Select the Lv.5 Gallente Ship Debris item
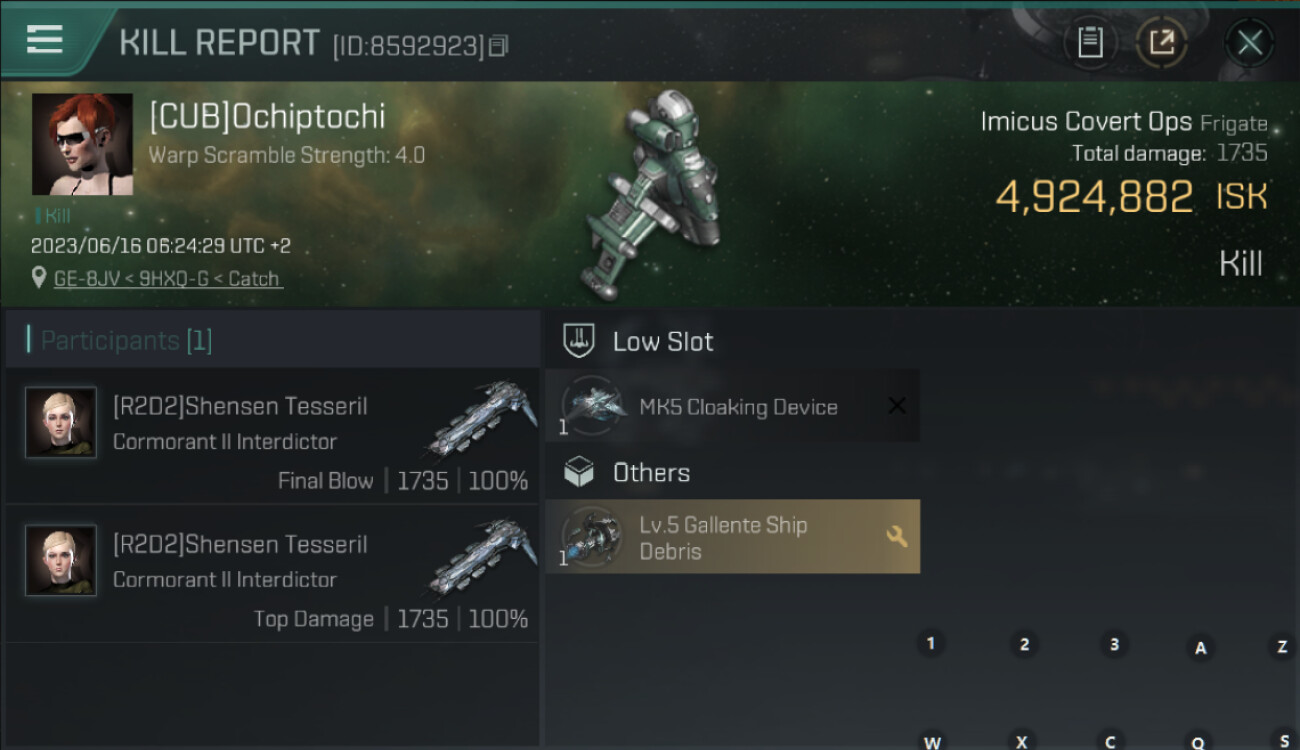The image size is (1300, 750). tap(733, 537)
